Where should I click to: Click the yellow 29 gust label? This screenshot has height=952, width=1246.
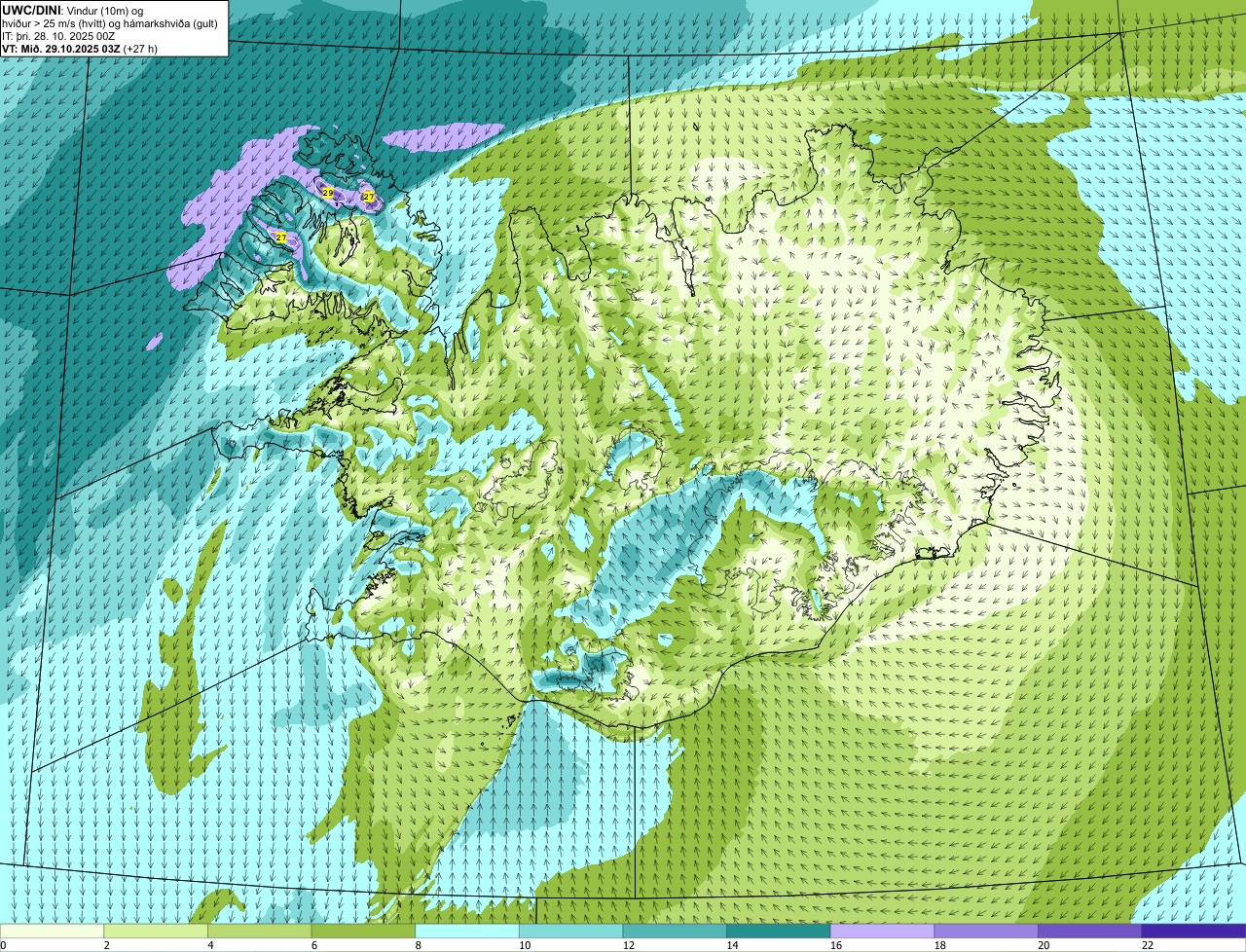click(328, 193)
